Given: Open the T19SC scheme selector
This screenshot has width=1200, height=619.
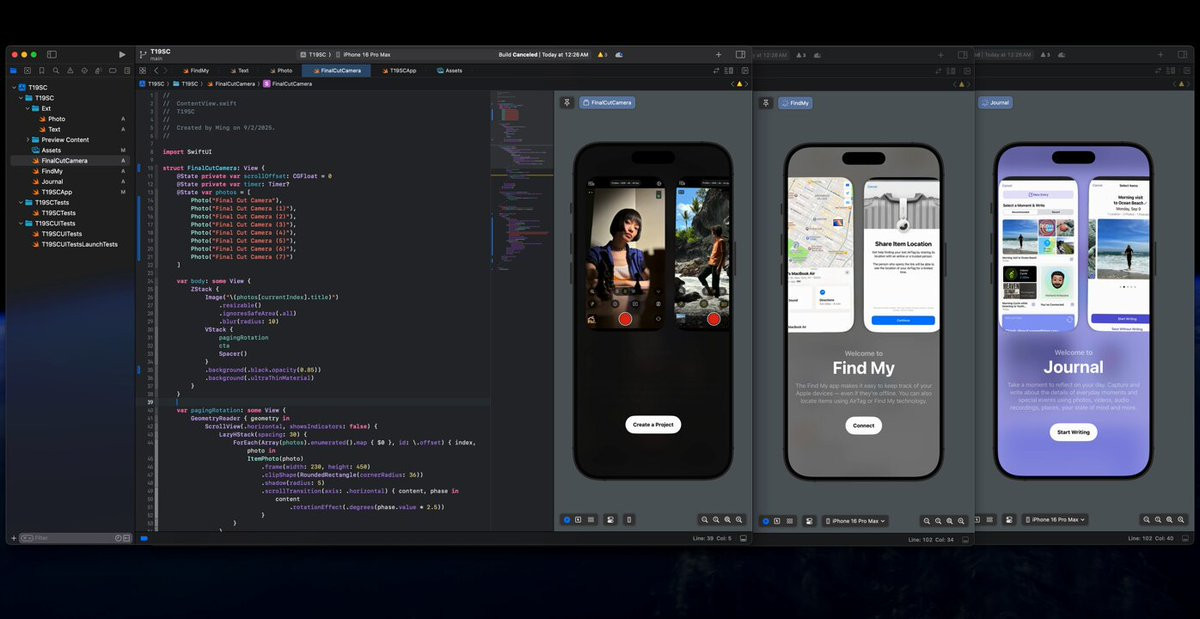Looking at the screenshot, I should pyautogui.click(x=316, y=54).
